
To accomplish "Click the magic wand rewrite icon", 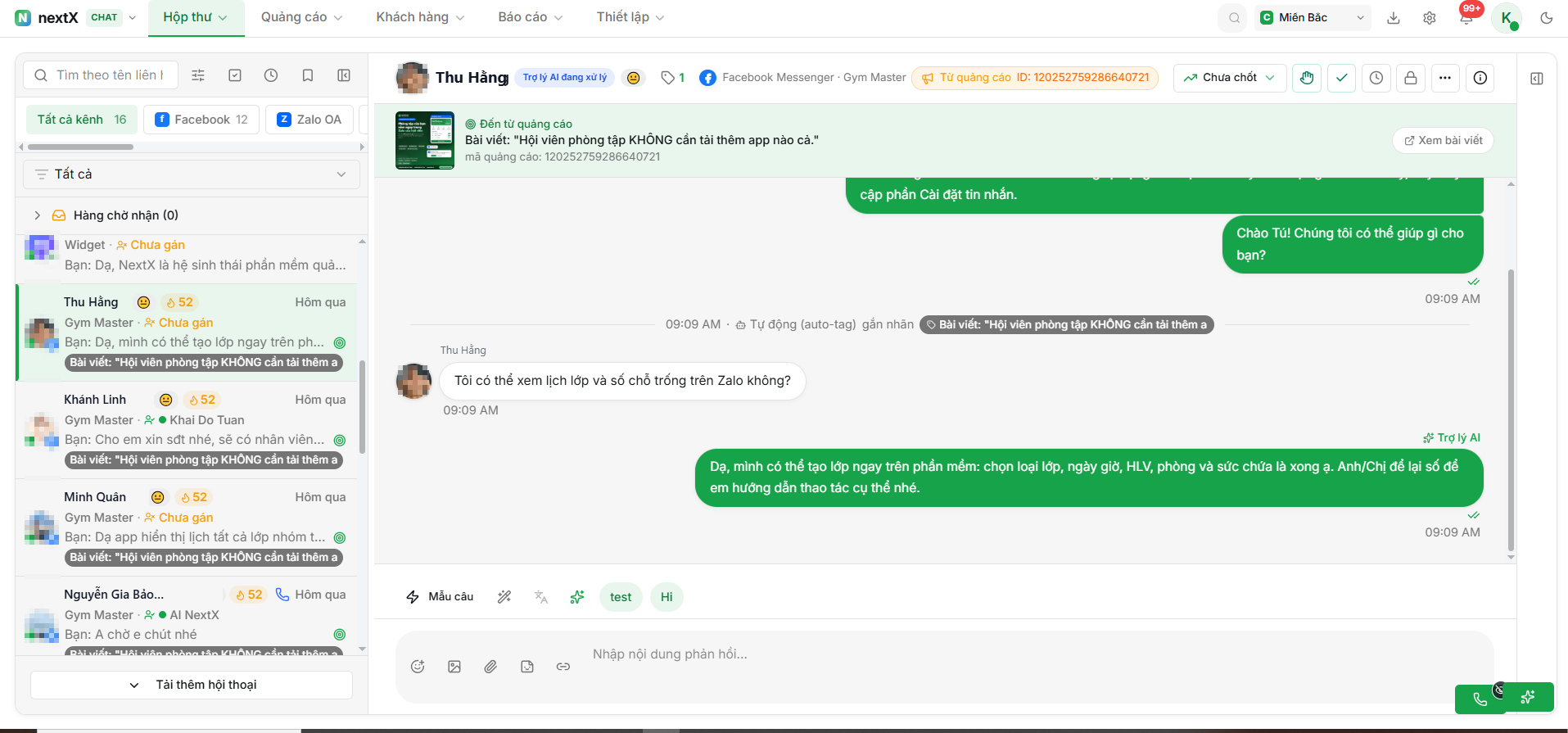I will pos(504,597).
